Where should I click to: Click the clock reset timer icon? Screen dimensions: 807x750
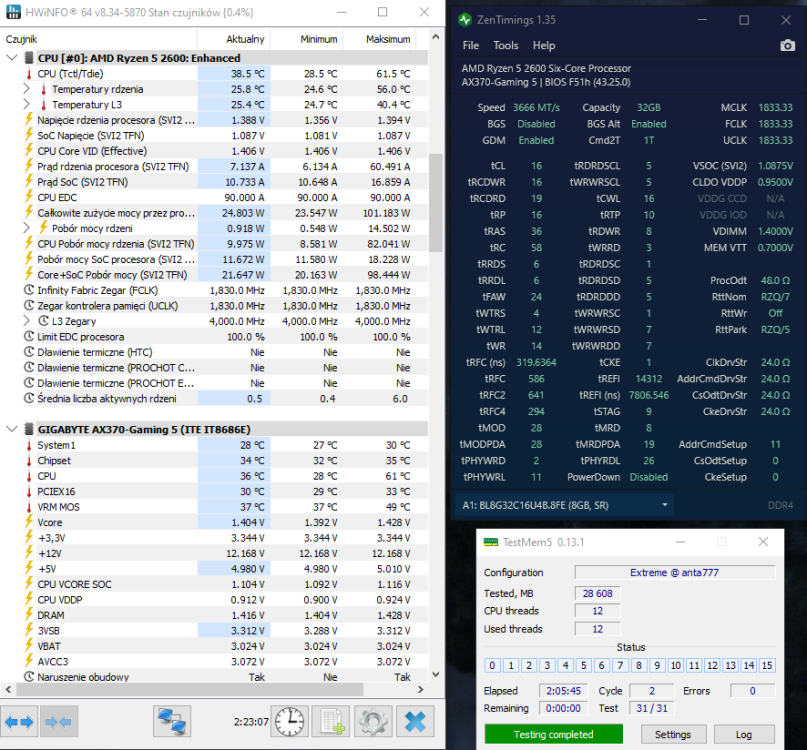pyautogui.click(x=289, y=721)
